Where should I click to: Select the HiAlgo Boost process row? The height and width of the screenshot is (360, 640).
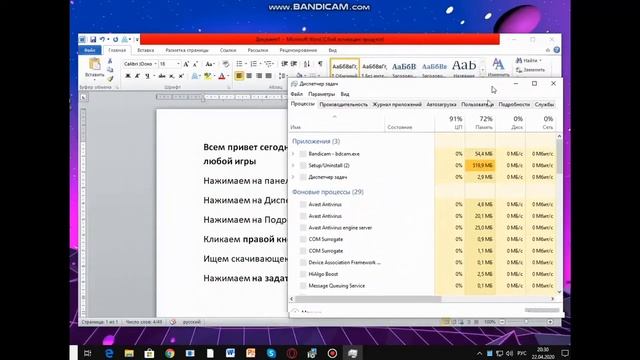422,274
